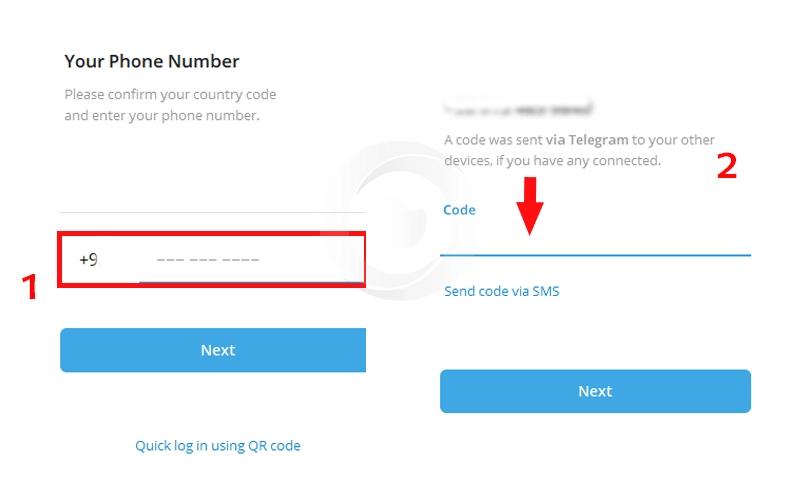The width and height of the screenshot is (800, 500).
Task: Click 'devices, if you have any connected.' text
Action: [552, 160]
